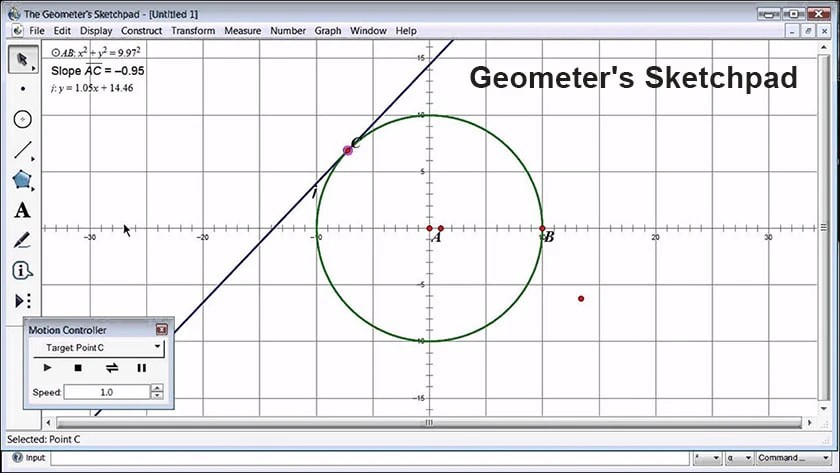Click the Geometer's Sketchpad caption text
The image size is (840, 473).
(x=634, y=77)
